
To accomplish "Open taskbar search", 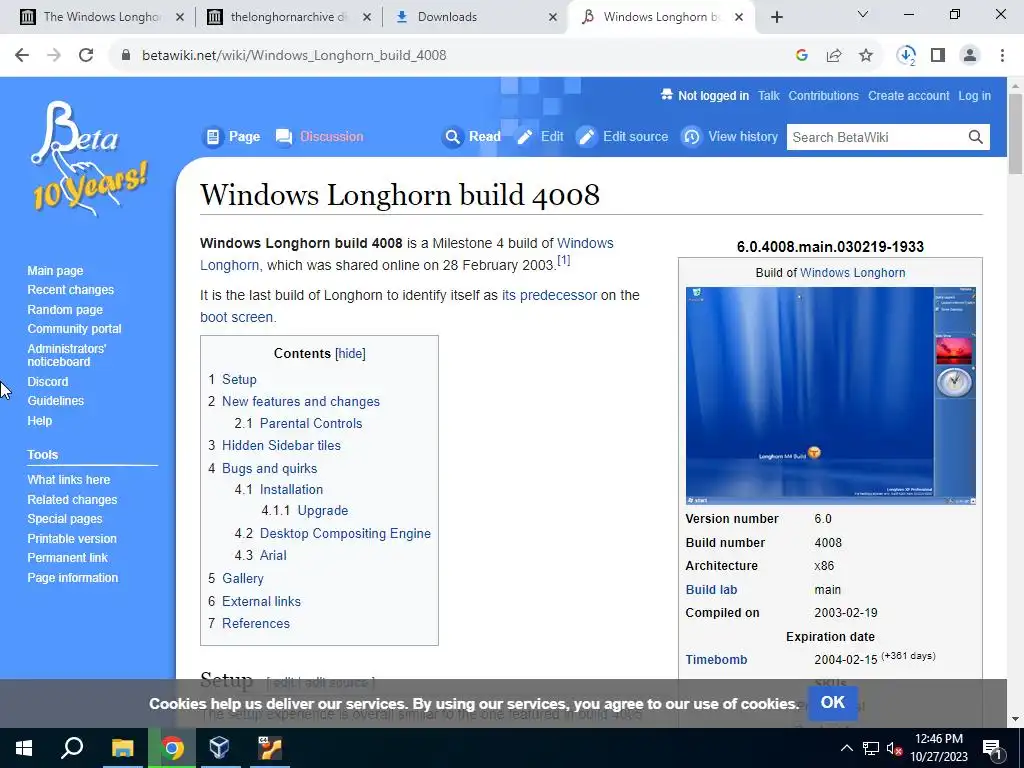I will click(x=72, y=748).
